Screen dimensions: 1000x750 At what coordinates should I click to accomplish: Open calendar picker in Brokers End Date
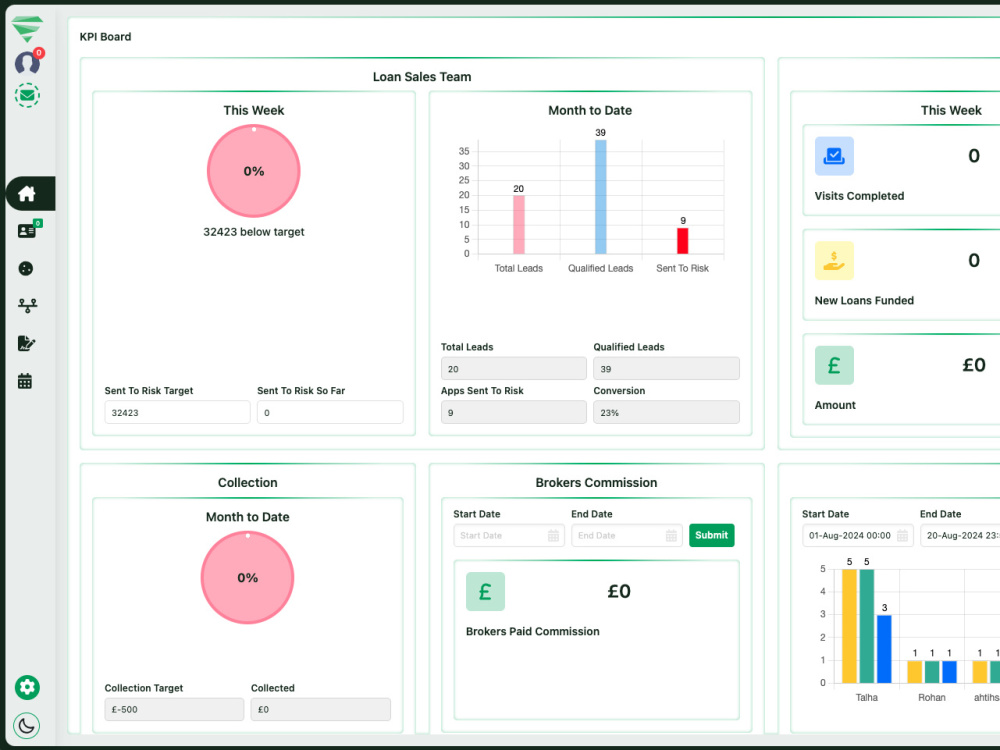(x=671, y=536)
